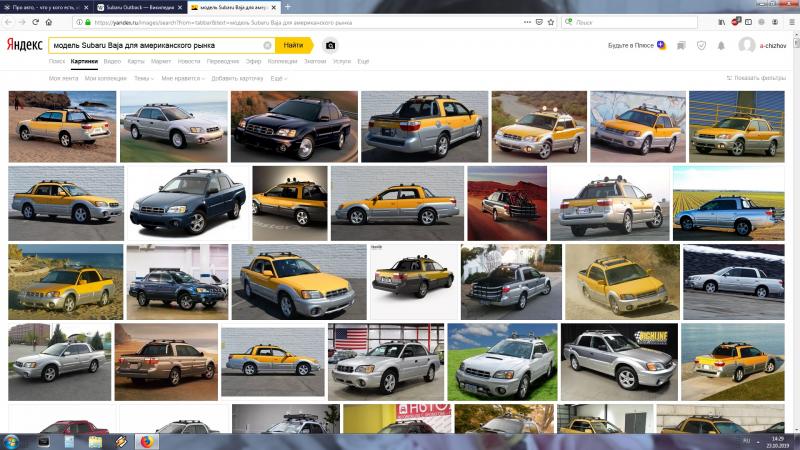Open Yandex notifications bell
800x450 pixels.
click(x=721, y=45)
